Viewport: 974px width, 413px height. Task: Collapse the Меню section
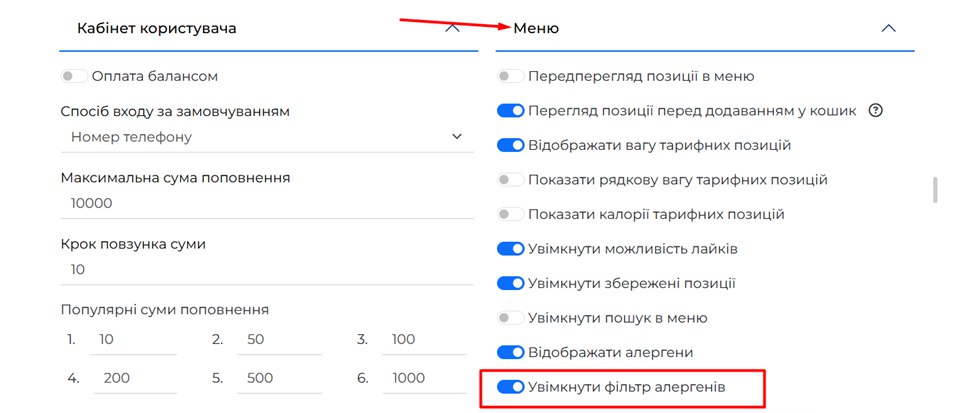coord(888,28)
